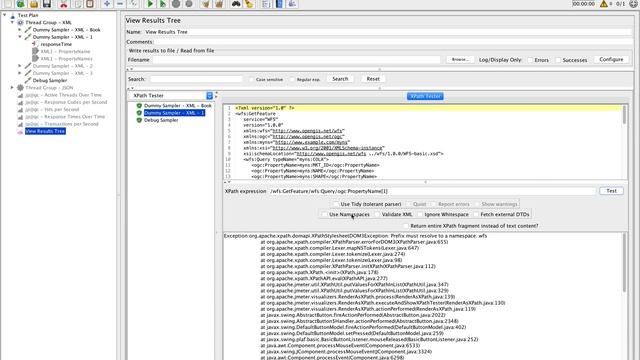Select the XPath Tester tab

click(425, 96)
